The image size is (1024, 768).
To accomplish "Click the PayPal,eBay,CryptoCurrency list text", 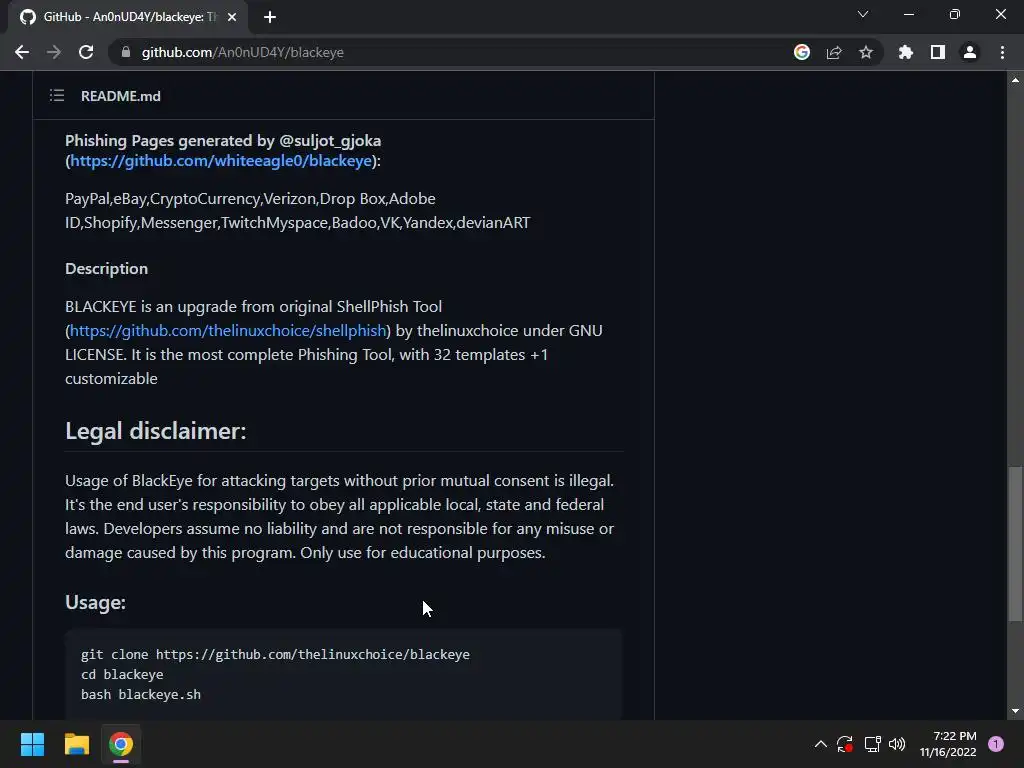I will point(298,210).
